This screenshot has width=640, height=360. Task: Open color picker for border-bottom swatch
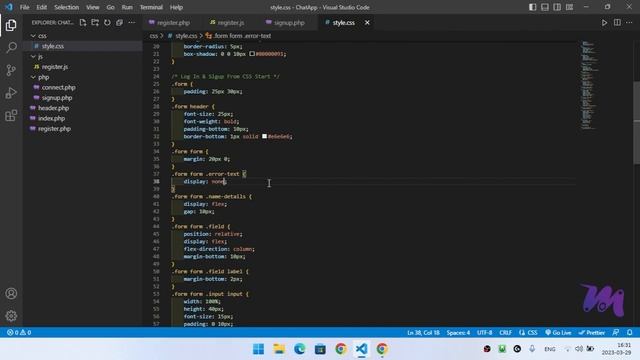tap(264, 136)
